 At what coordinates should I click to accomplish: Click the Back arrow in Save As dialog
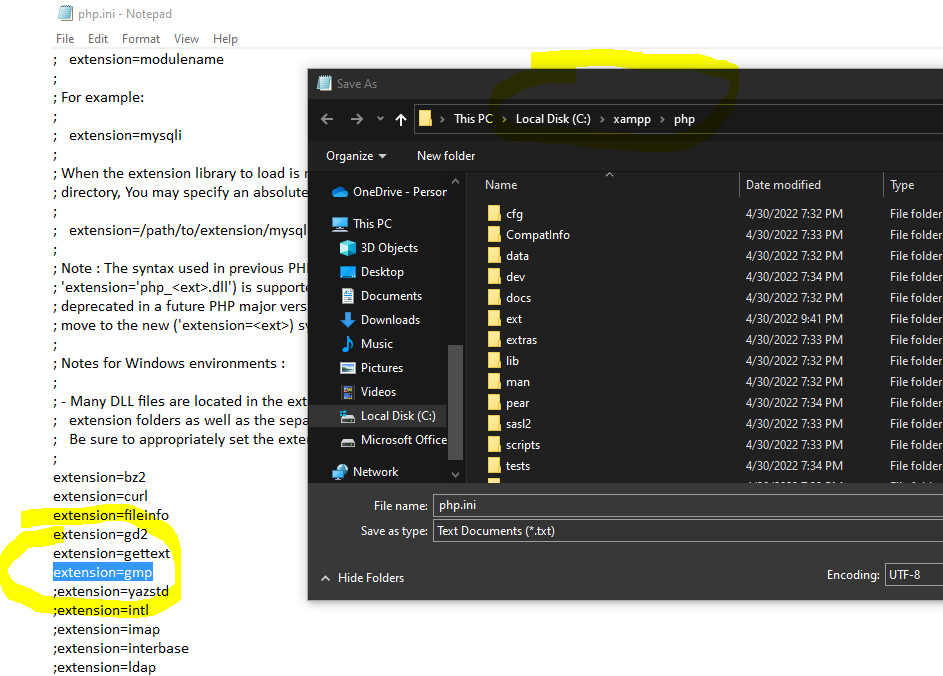click(x=327, y=119)
